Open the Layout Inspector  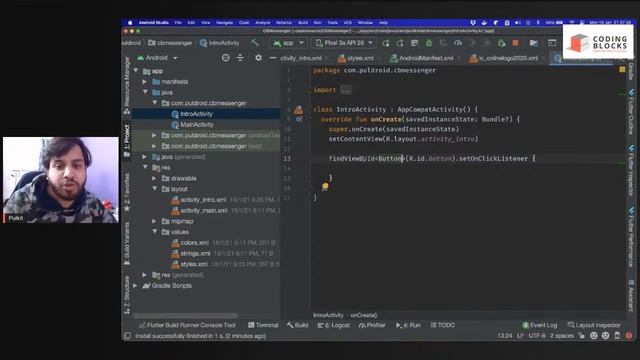(594, 325)
